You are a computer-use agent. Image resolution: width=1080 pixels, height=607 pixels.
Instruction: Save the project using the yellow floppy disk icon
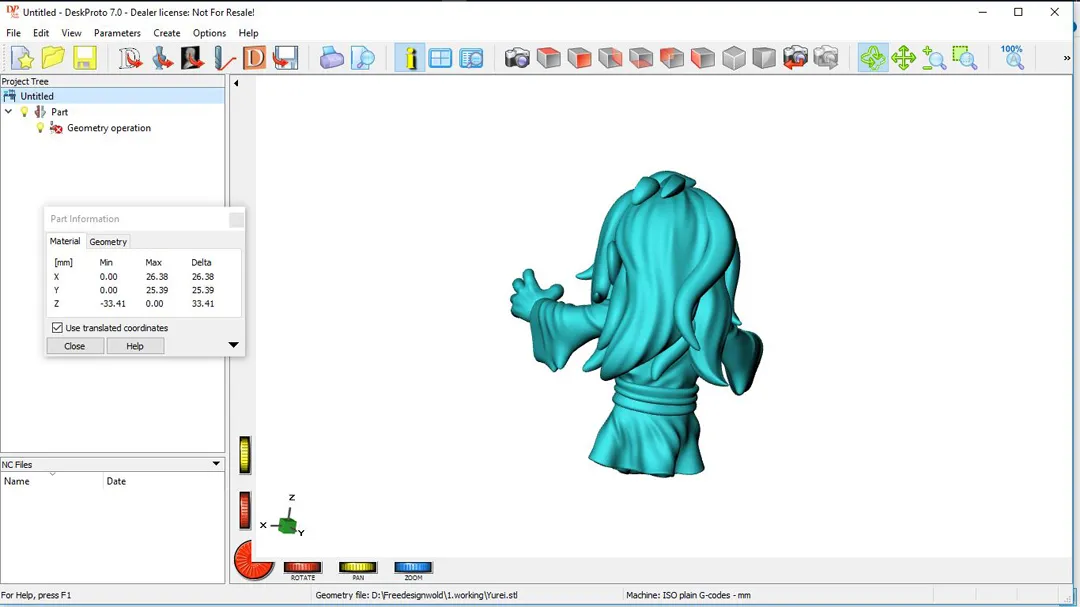tap(85, 59)
